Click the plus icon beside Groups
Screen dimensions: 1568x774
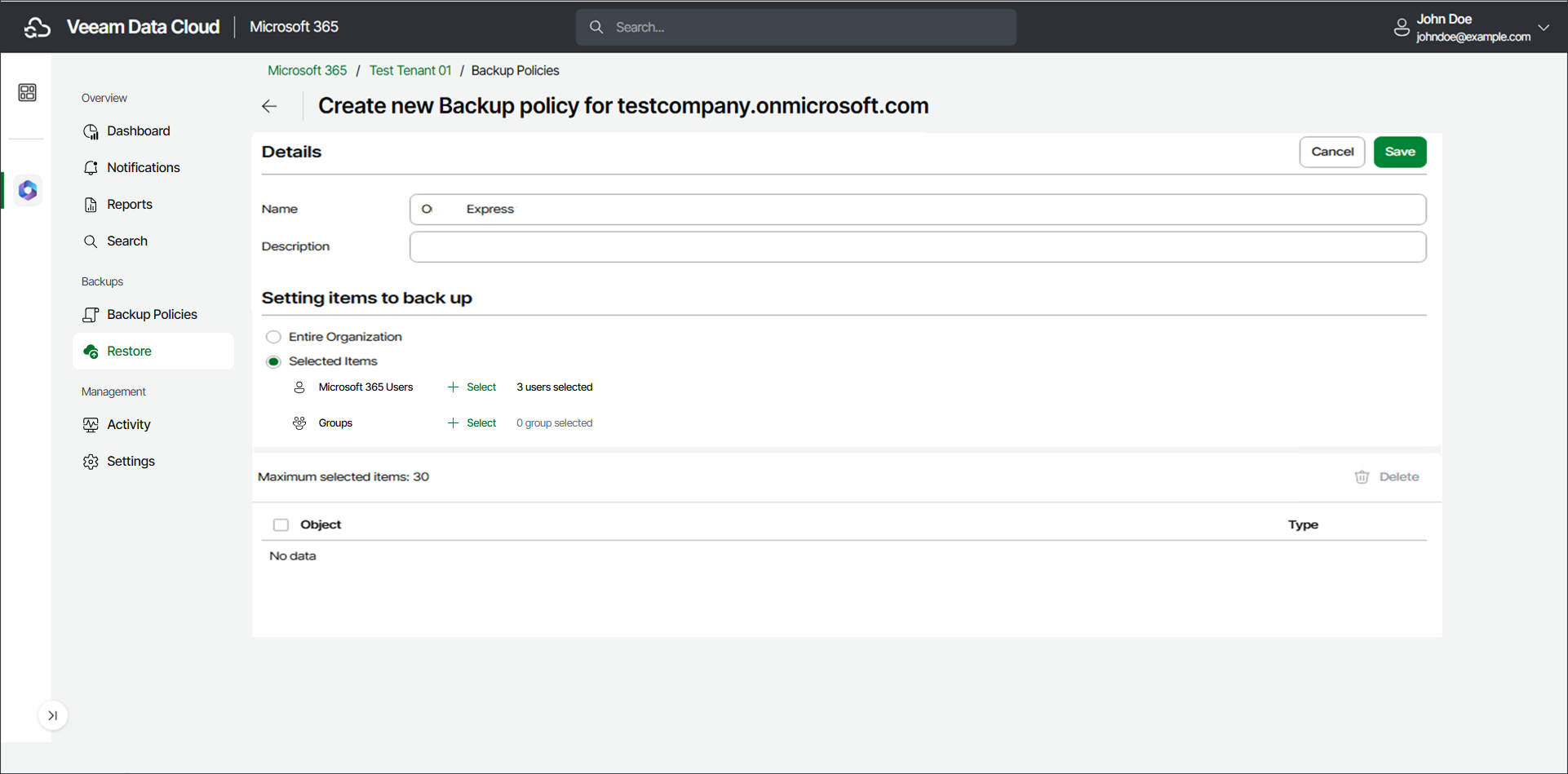tap(453, 423)
